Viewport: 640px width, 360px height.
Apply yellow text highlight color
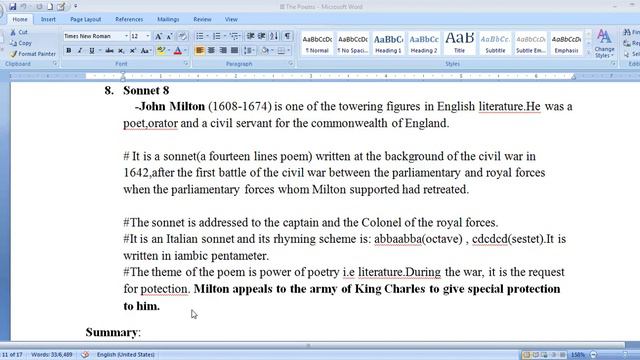(x=161, y=51)
